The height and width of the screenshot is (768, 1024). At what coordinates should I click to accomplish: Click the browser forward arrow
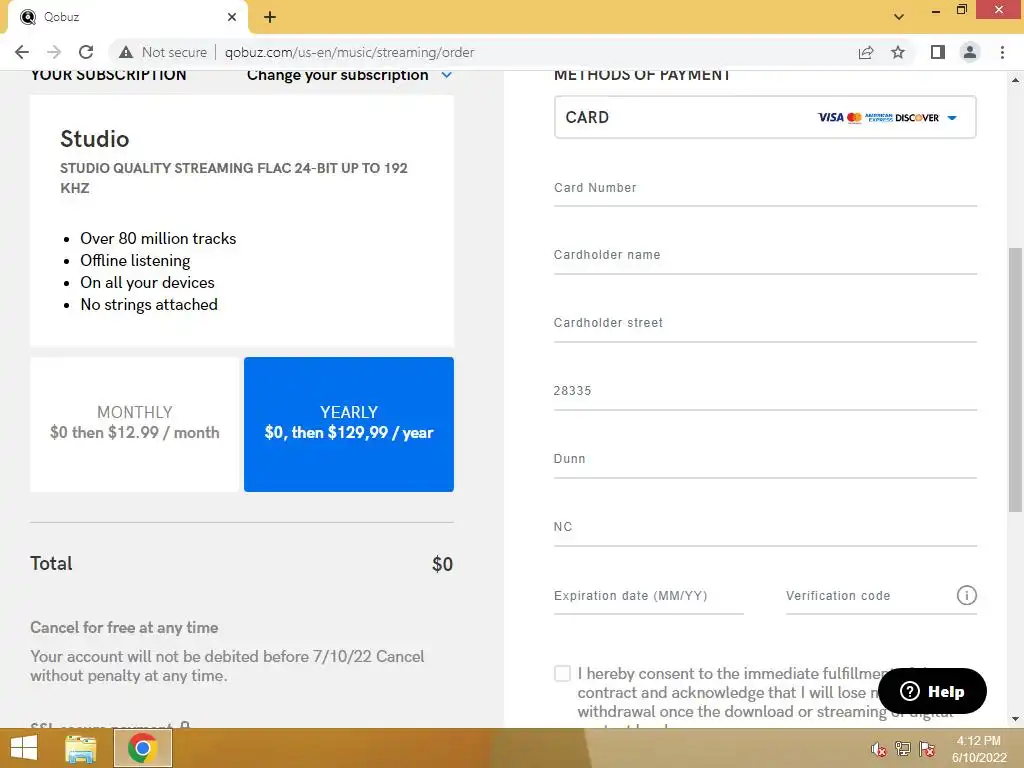point(54,52)
